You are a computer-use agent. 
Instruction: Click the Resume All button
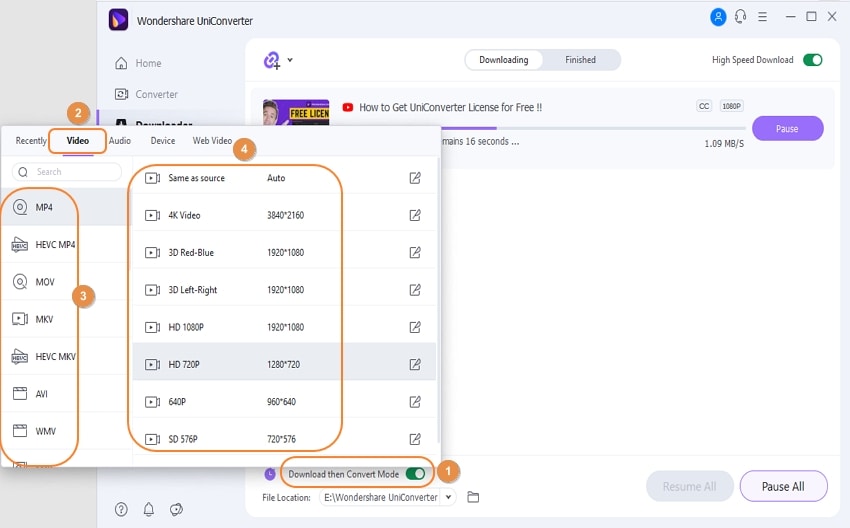pyautogui.click(x=690, y=486)
